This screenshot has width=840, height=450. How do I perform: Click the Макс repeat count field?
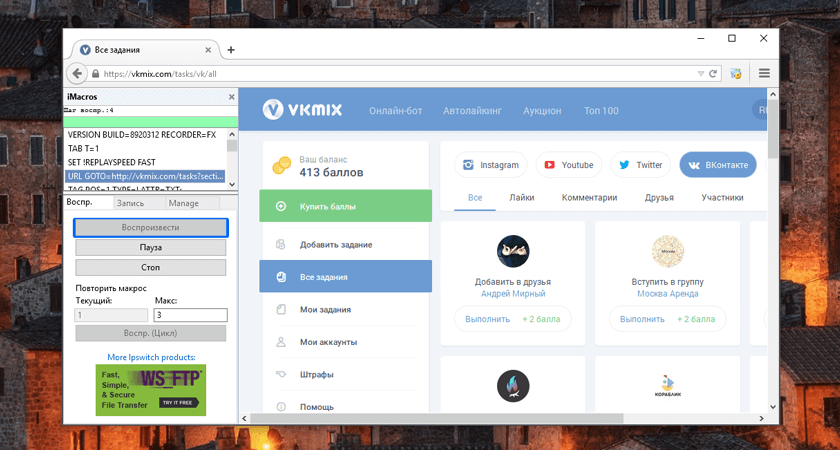tap(191, 315)
